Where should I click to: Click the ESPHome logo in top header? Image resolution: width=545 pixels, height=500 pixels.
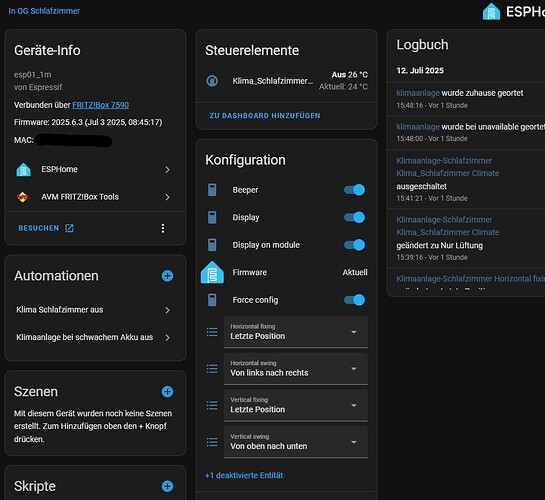(491, 11)
